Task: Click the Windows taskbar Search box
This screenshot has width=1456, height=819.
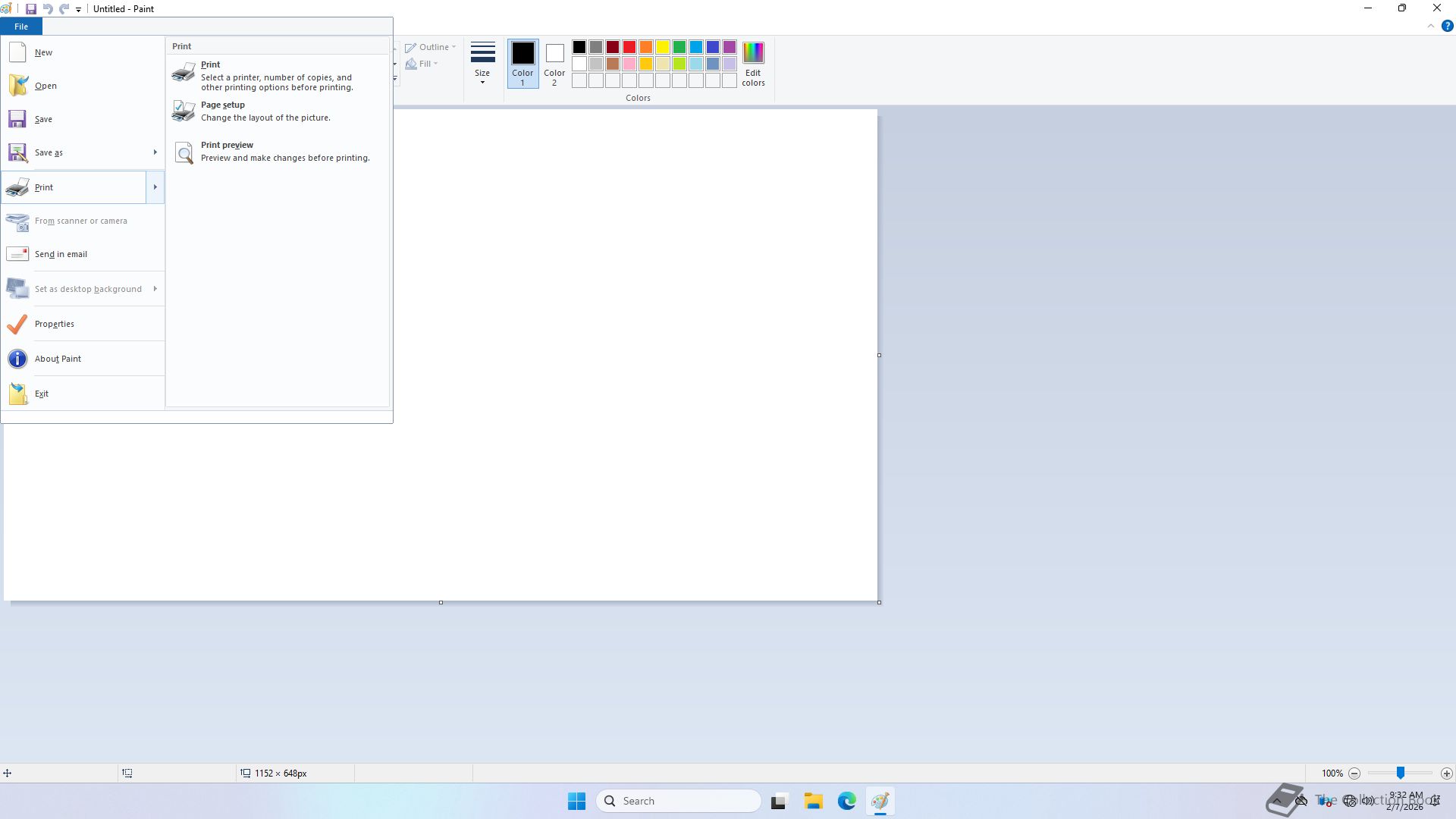Action: point(679,801)
